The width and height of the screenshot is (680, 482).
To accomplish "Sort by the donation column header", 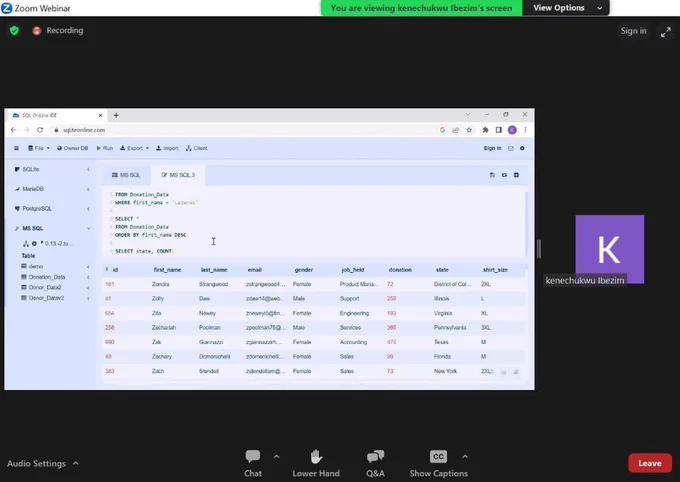I will [400, 269].
